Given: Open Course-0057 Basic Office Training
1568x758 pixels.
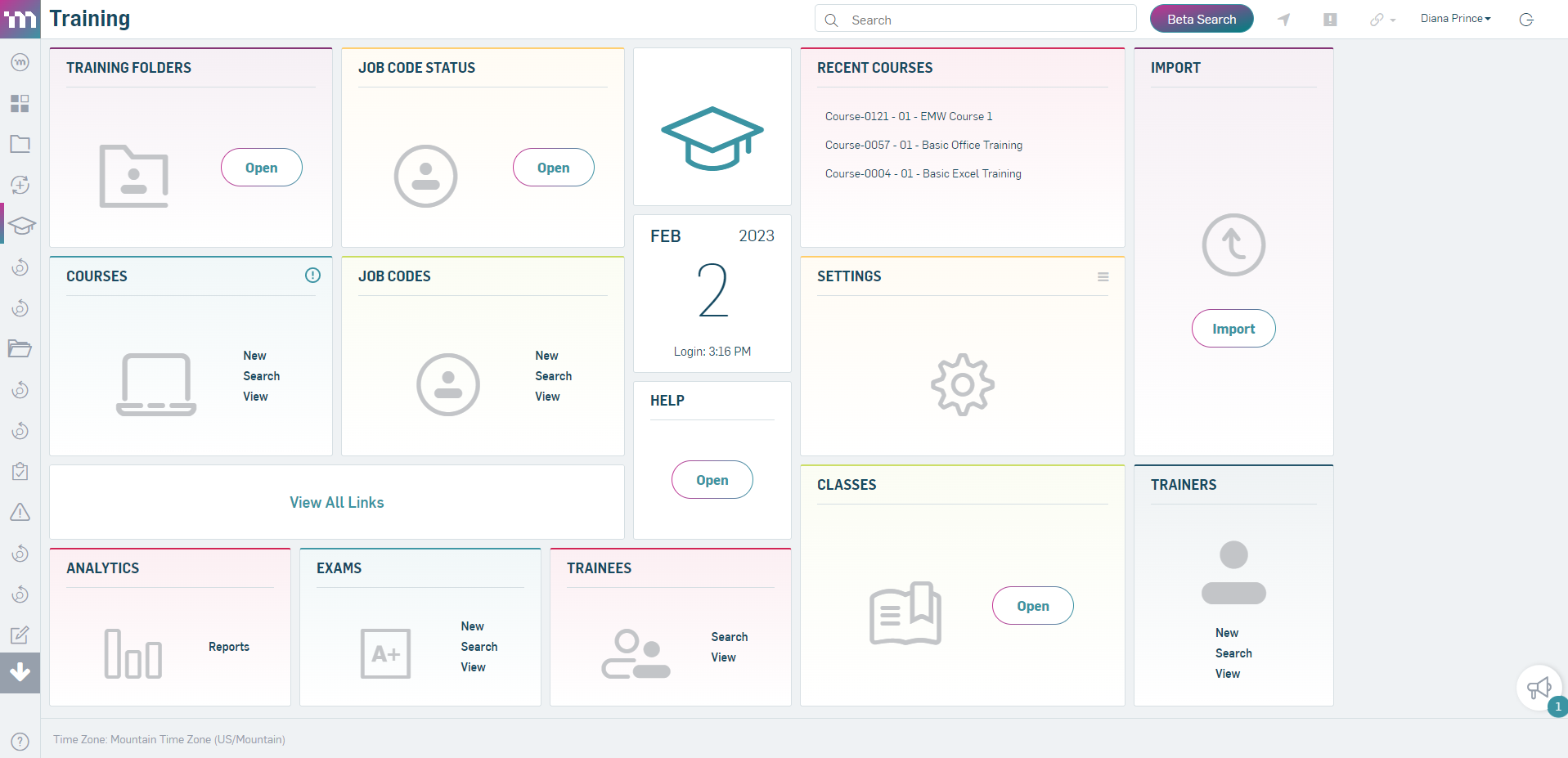Looking at the screenshot, I should tap(923, 145).
